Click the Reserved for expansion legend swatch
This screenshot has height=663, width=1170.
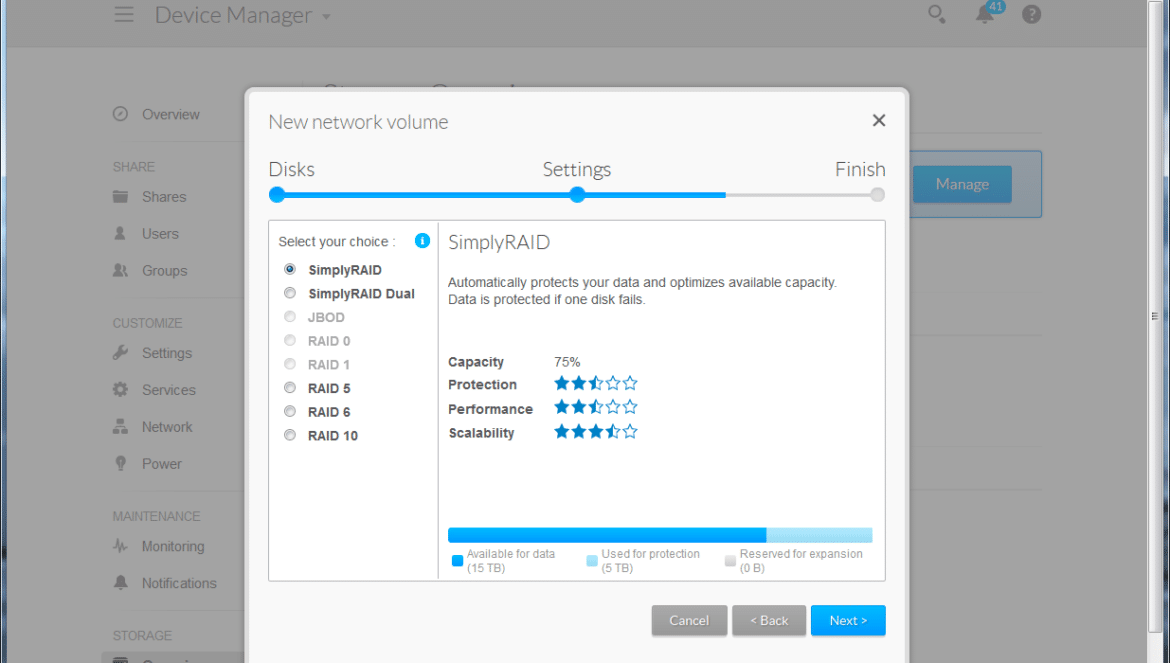click(x=730, y=561)
